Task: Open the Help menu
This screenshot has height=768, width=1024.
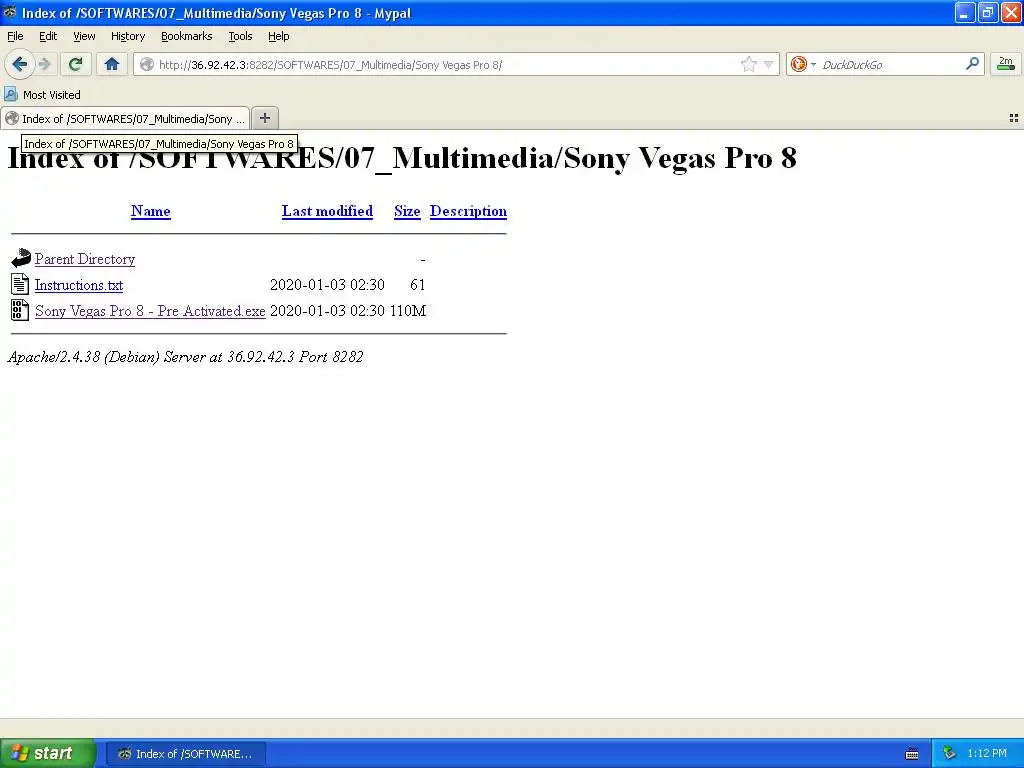Action: coord(279,36)
